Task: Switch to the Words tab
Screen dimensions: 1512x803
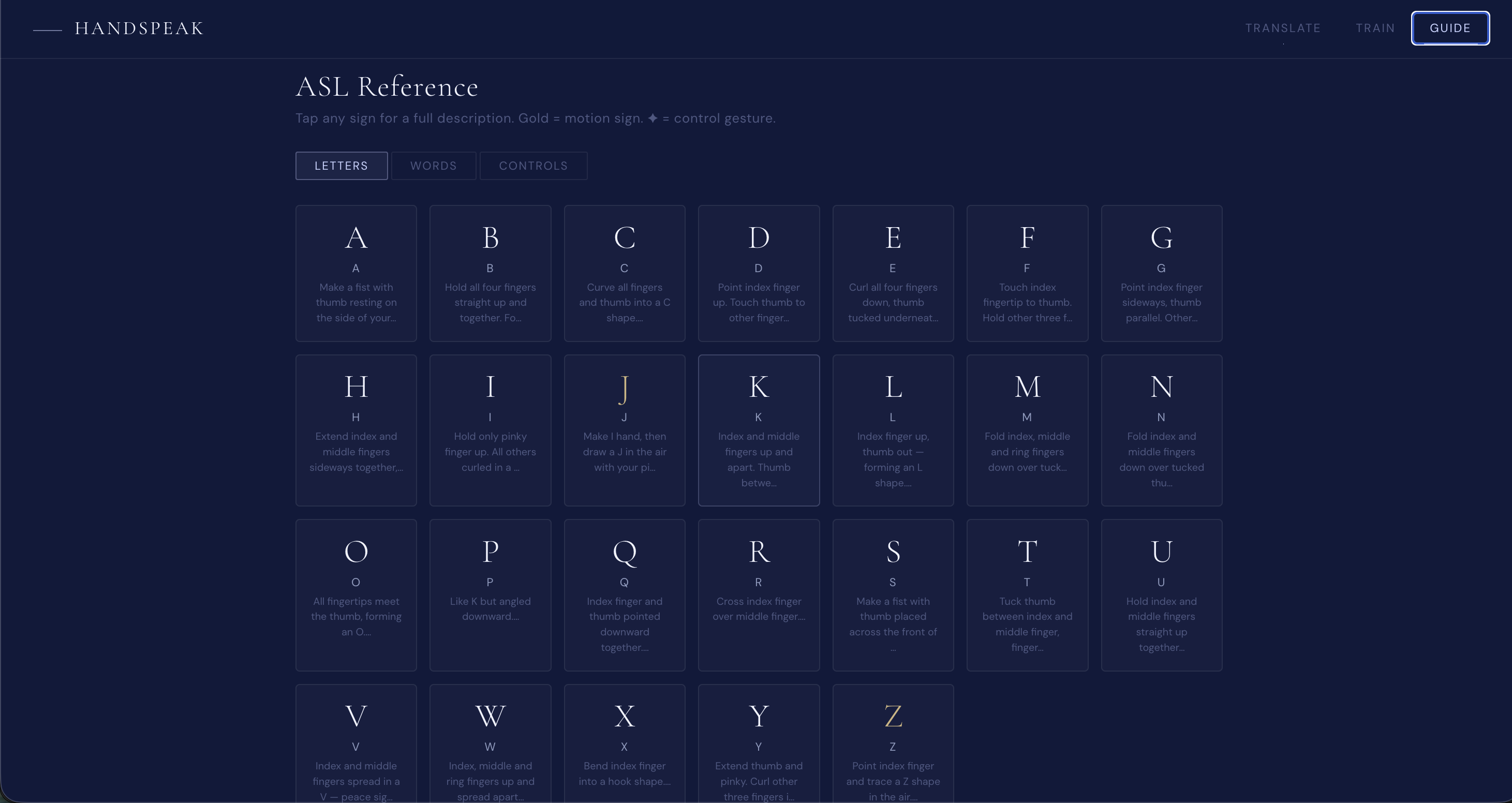Action: pyautogui.click(x=433, y=166)
